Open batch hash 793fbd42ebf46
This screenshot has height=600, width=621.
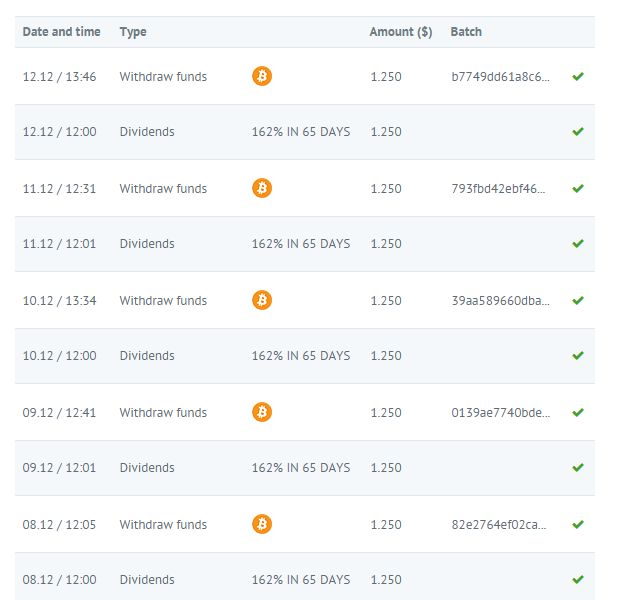point(499,189)
